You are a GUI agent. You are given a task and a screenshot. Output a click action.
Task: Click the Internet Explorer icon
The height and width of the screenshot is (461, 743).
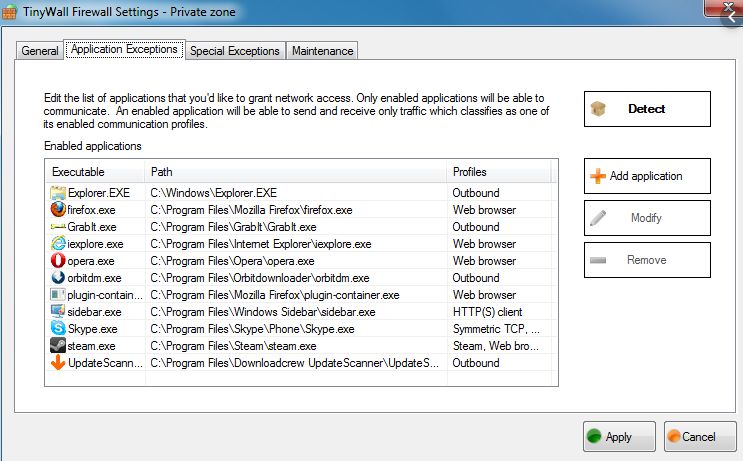[58, 244]
